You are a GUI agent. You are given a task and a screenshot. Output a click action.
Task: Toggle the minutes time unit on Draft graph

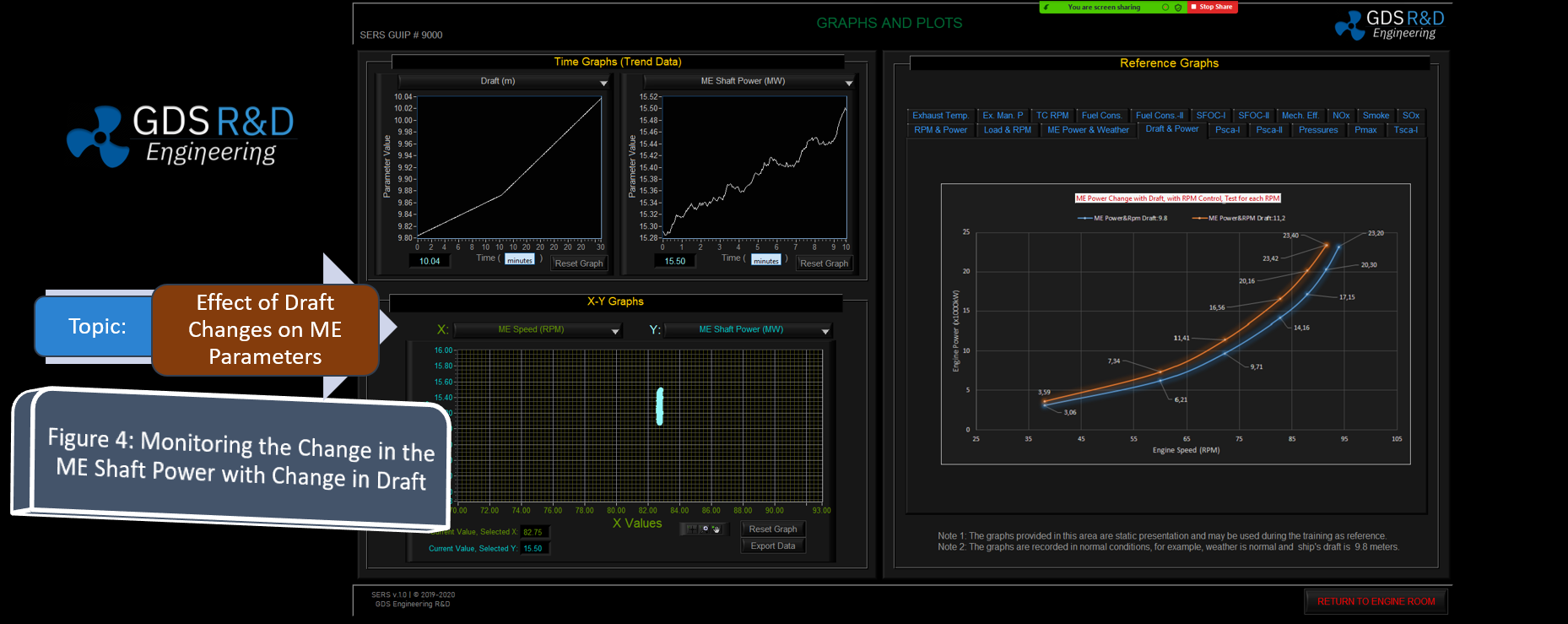[520, 260]
